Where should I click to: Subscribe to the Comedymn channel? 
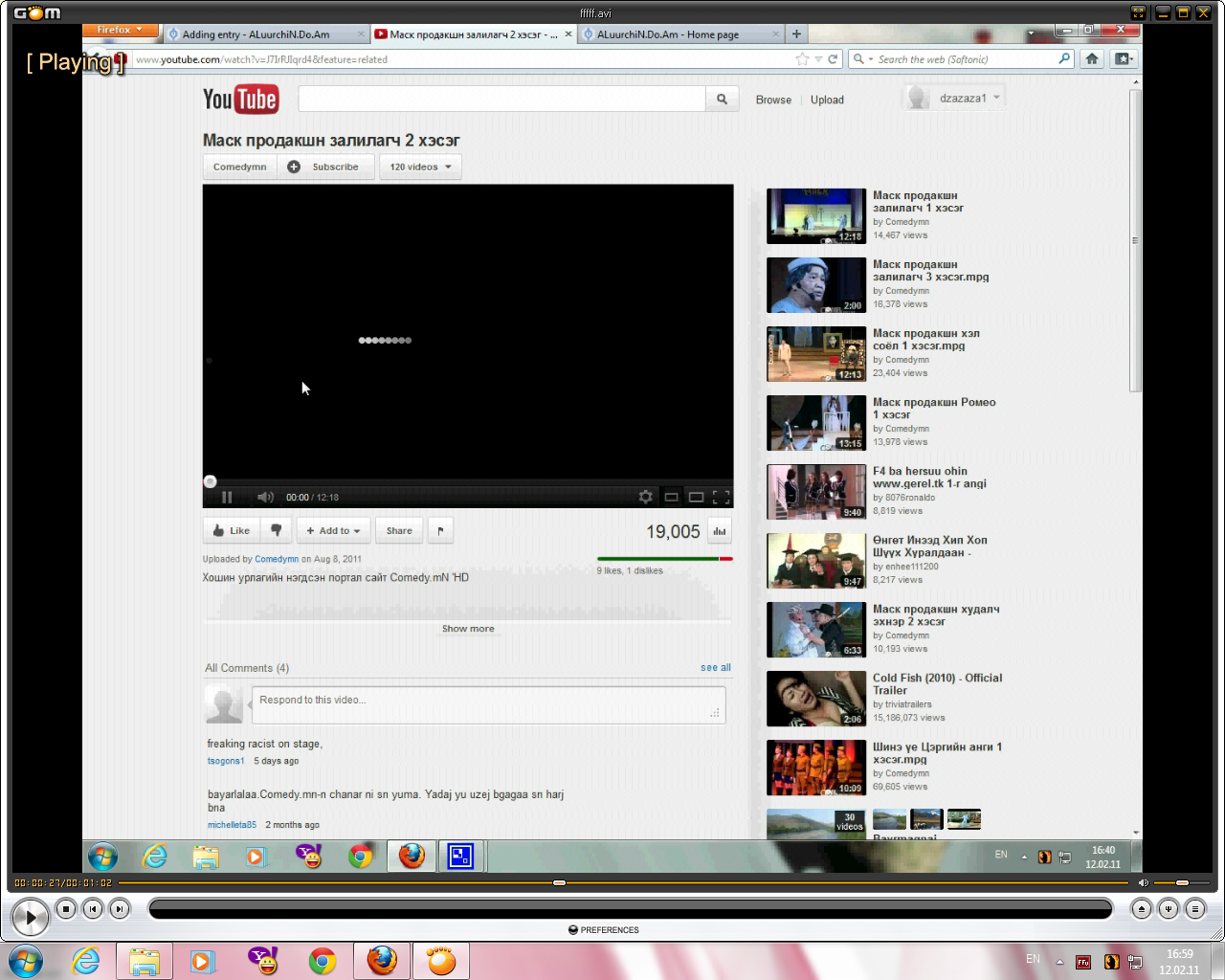click(325, 167)
